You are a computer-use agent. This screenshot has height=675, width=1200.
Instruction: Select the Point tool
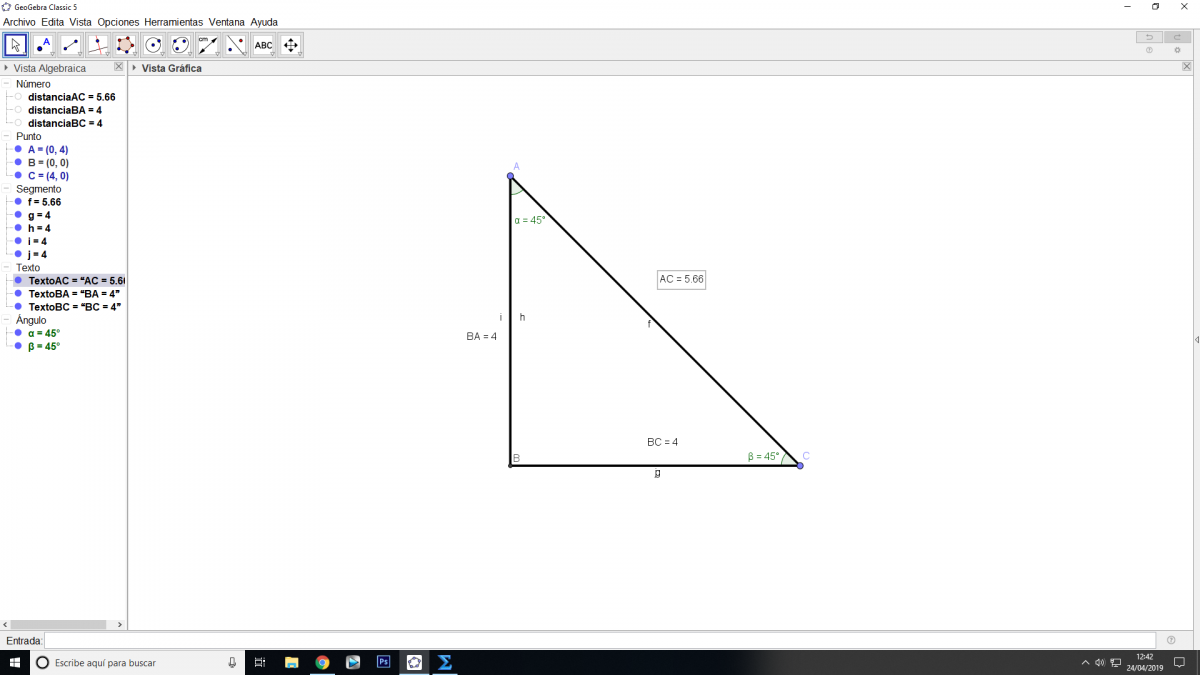pos(42,45)
